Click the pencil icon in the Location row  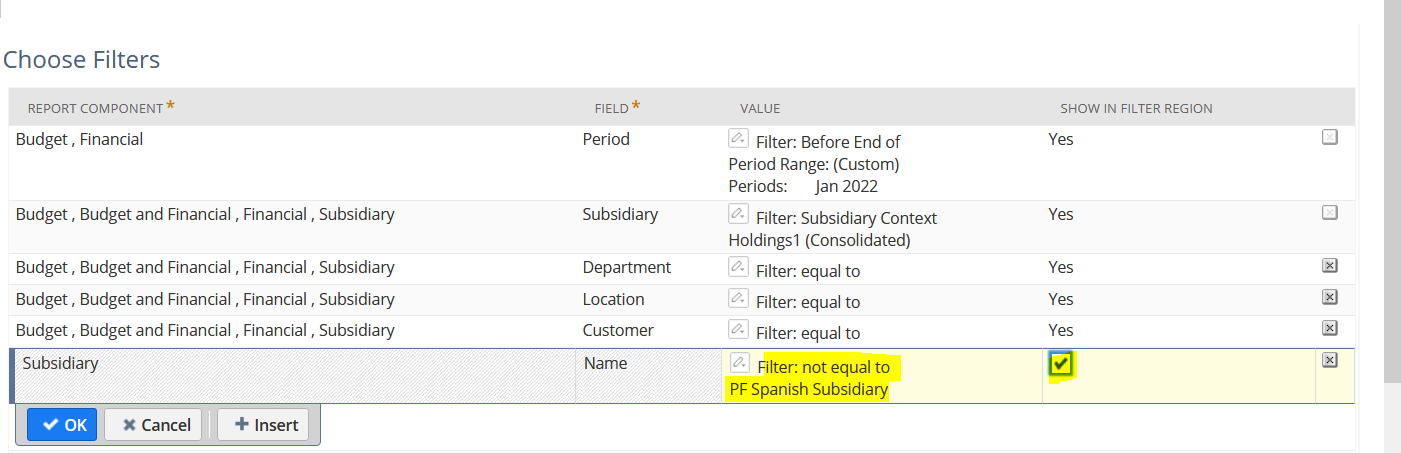[738, 298]
